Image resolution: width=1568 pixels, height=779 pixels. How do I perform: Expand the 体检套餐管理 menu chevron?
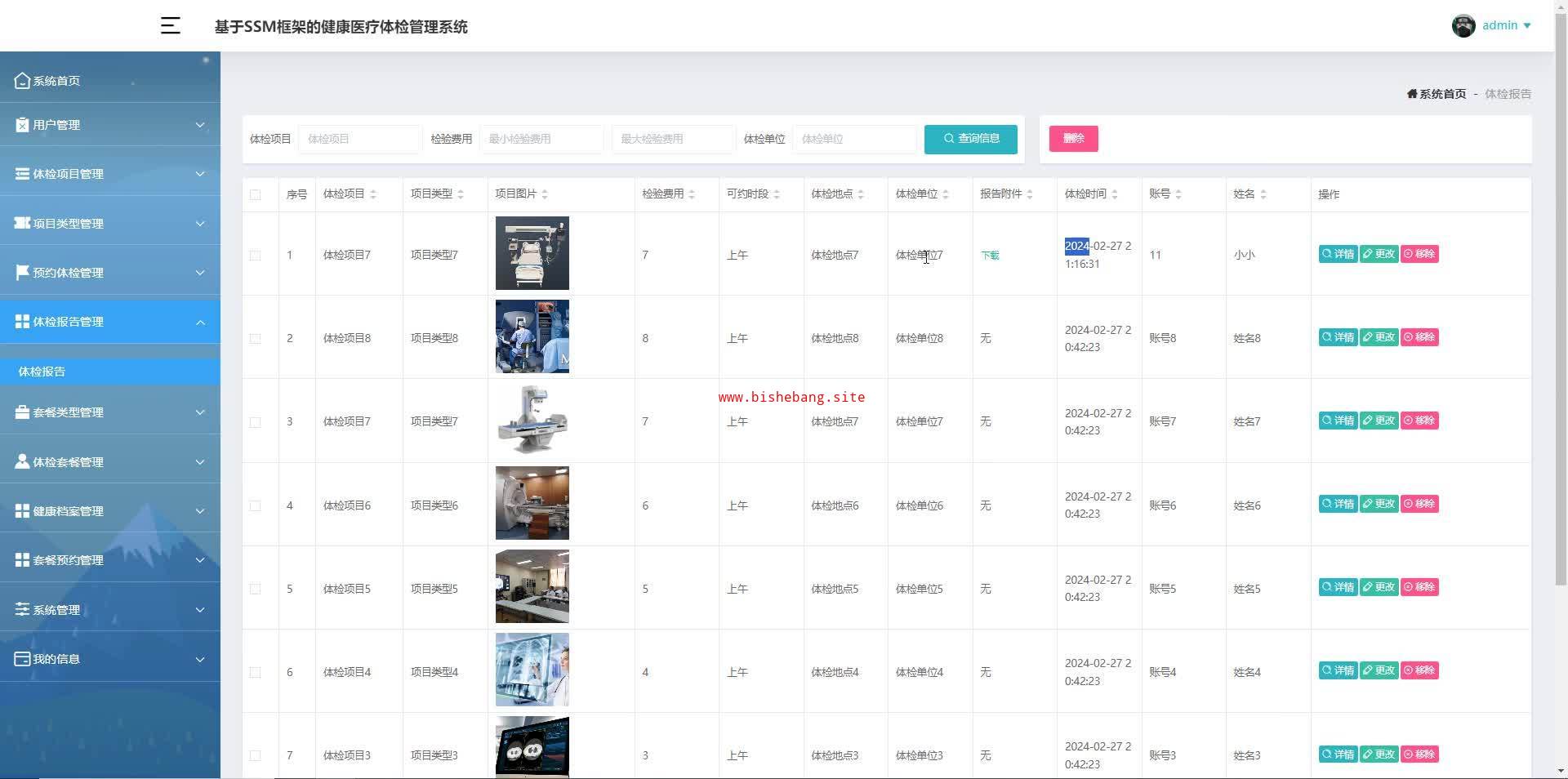click(200, 462)
